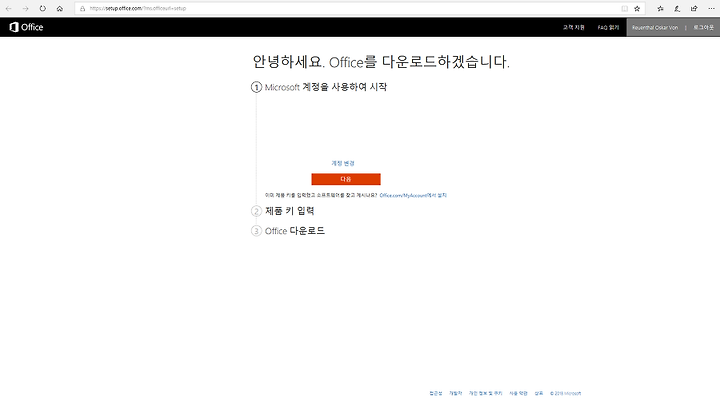Click the © 2018 Microsoft footer text

(x=566, y=394)
